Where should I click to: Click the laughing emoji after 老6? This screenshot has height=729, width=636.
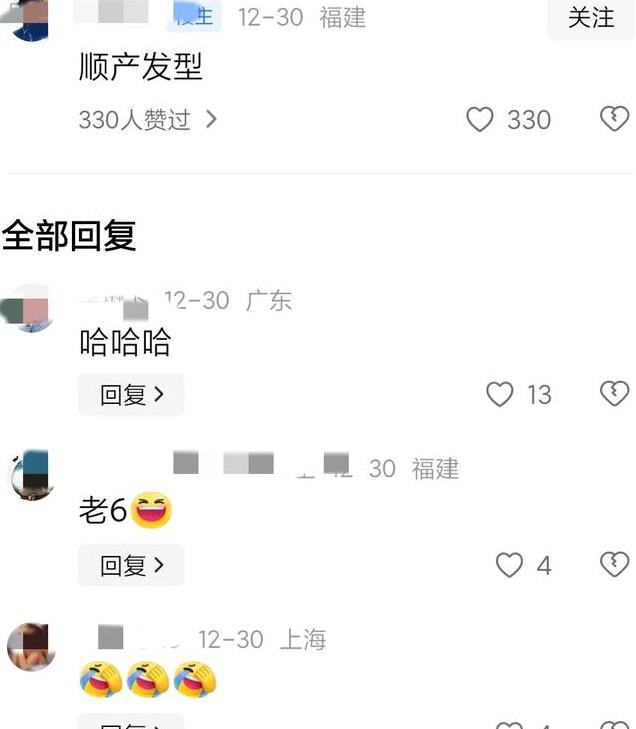(151, 510)
